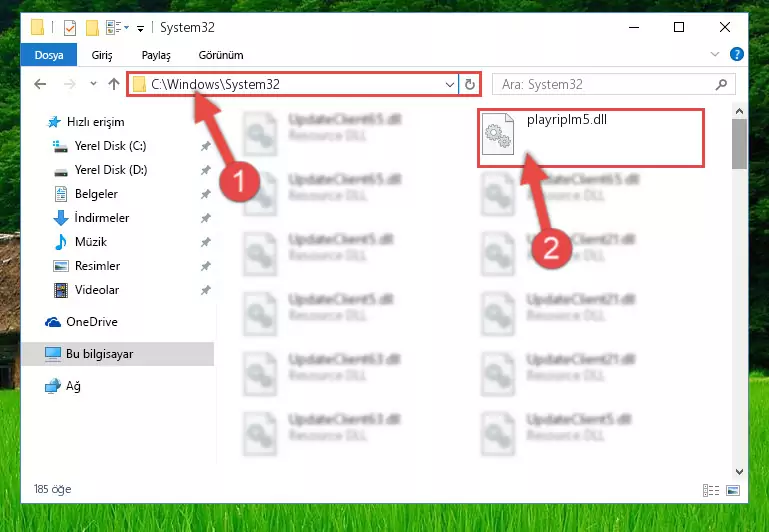769x532 pixels.
Task: Go forward with the right arrow
Action: (70, 84)
